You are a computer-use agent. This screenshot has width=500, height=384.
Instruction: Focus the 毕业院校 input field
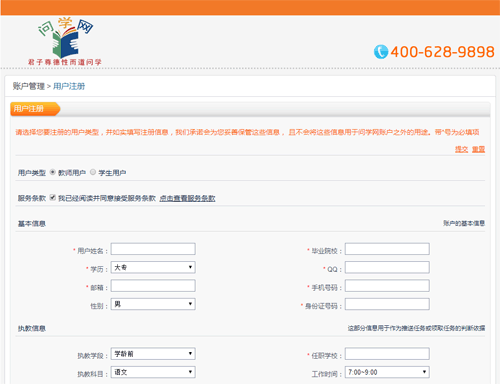387,249
